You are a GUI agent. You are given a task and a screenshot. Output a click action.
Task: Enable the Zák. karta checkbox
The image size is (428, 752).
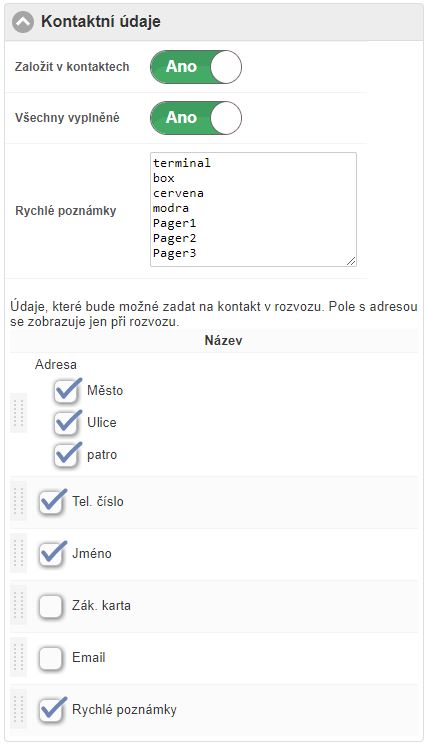pyautogui.click(x=51, y=606)
